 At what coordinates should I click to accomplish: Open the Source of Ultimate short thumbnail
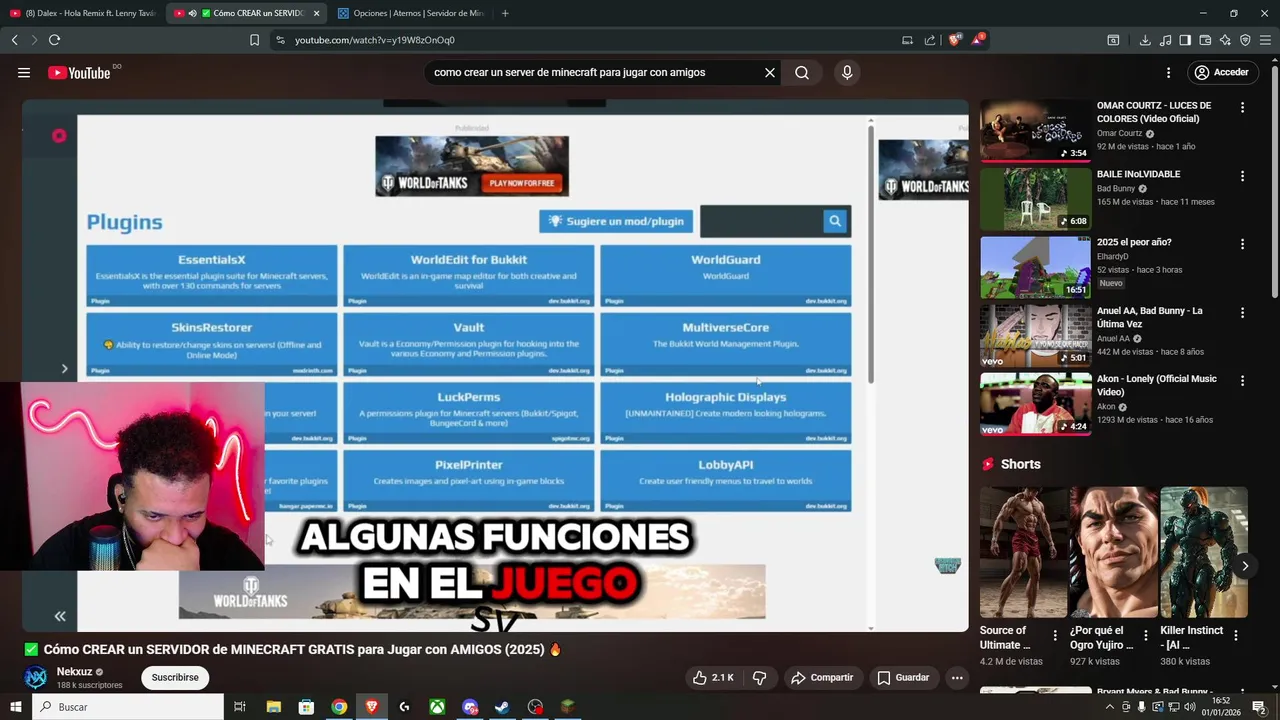pyautogui.click(x=1024, y=552)
